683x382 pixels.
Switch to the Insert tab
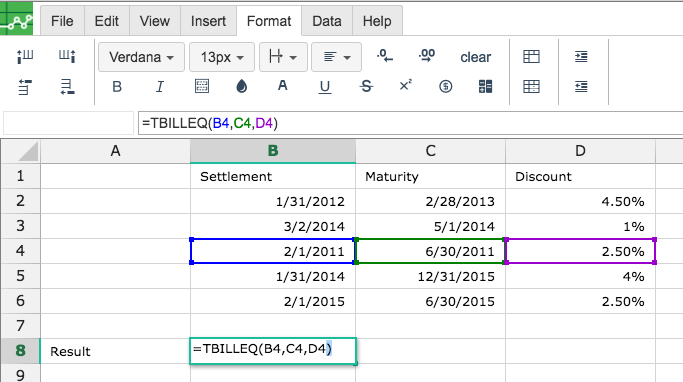point(208,21)
